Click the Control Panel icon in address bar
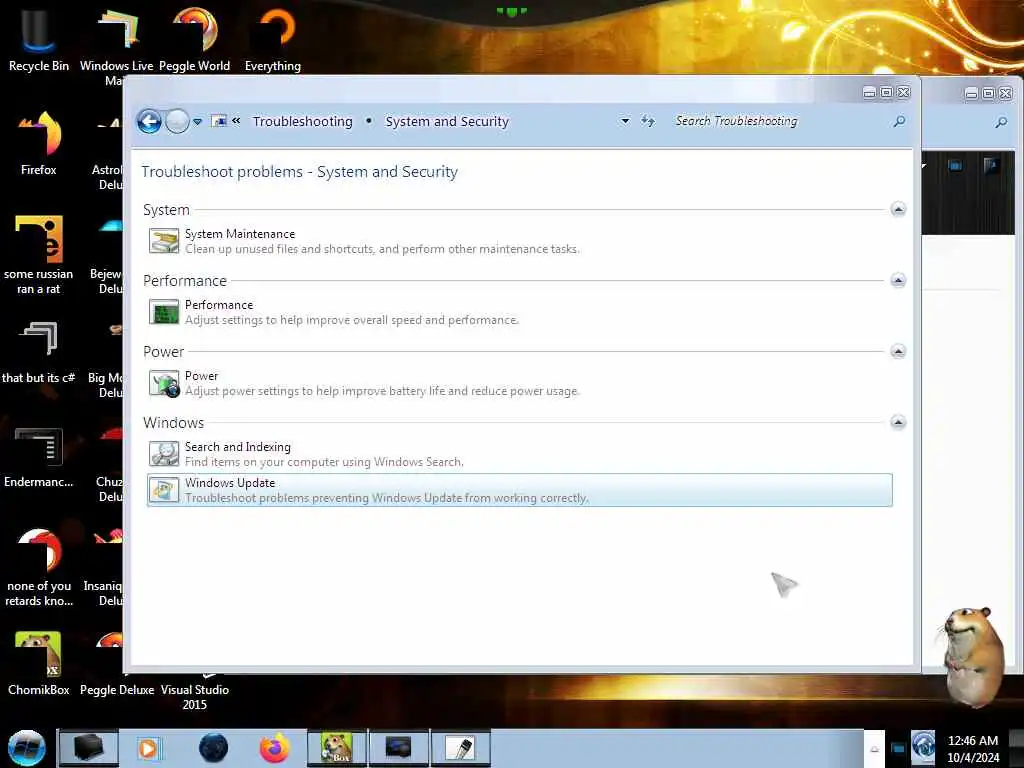The width and height of the screenshot is (1024, 768). click(219, 121)
